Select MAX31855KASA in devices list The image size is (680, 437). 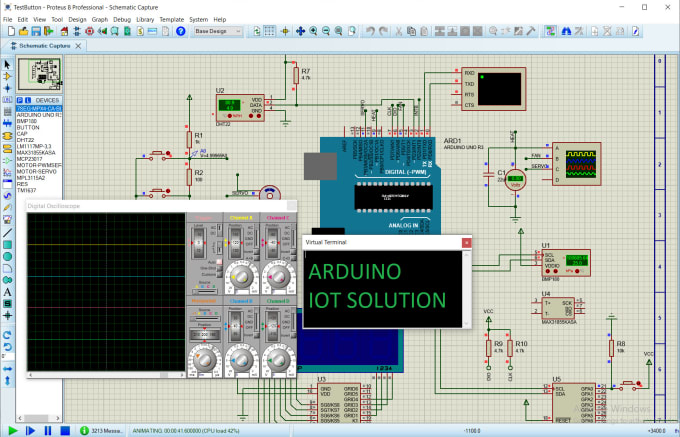pyautogui.click(x=39, y=153)
